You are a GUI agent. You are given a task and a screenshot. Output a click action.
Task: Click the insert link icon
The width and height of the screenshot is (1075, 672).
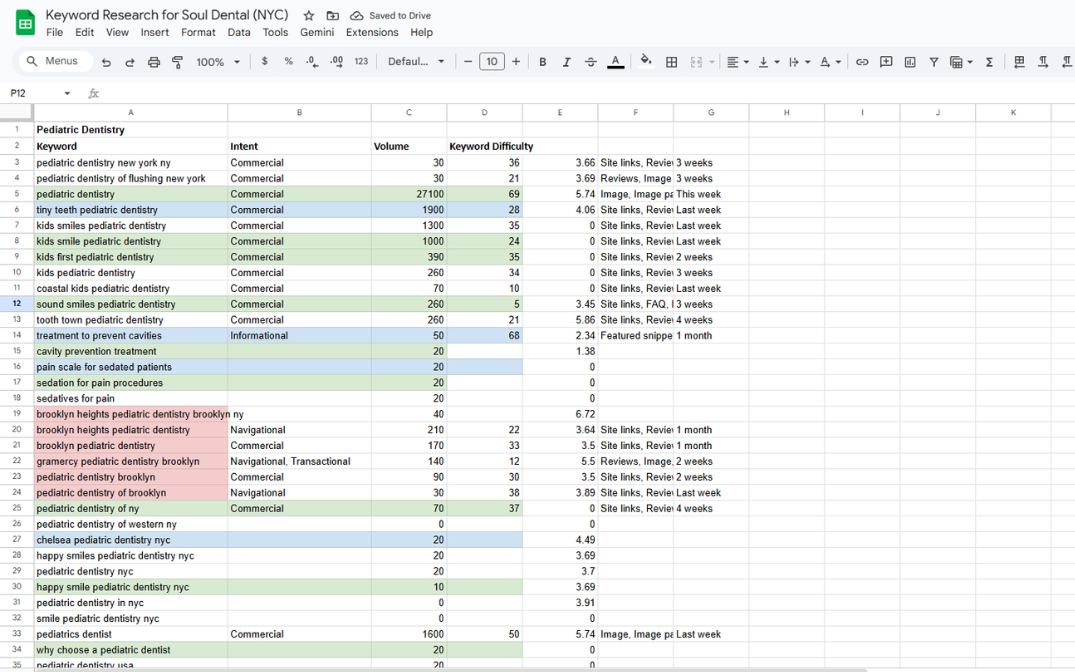pos(862,62)
